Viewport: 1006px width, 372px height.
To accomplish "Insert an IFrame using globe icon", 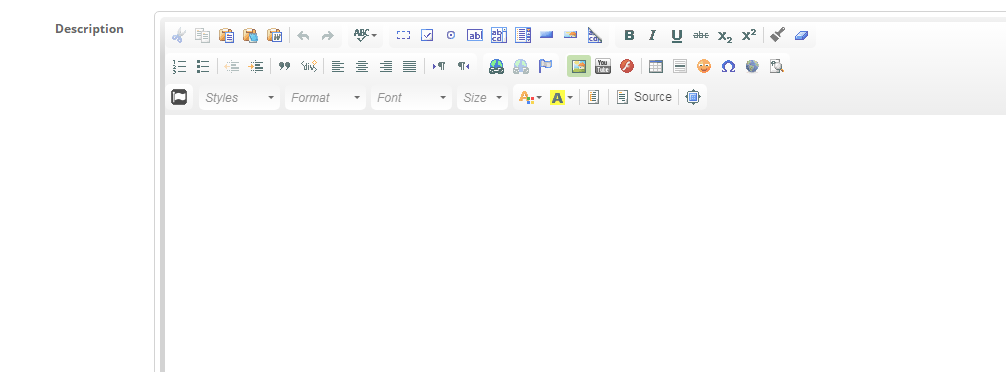I will point(752,66).
